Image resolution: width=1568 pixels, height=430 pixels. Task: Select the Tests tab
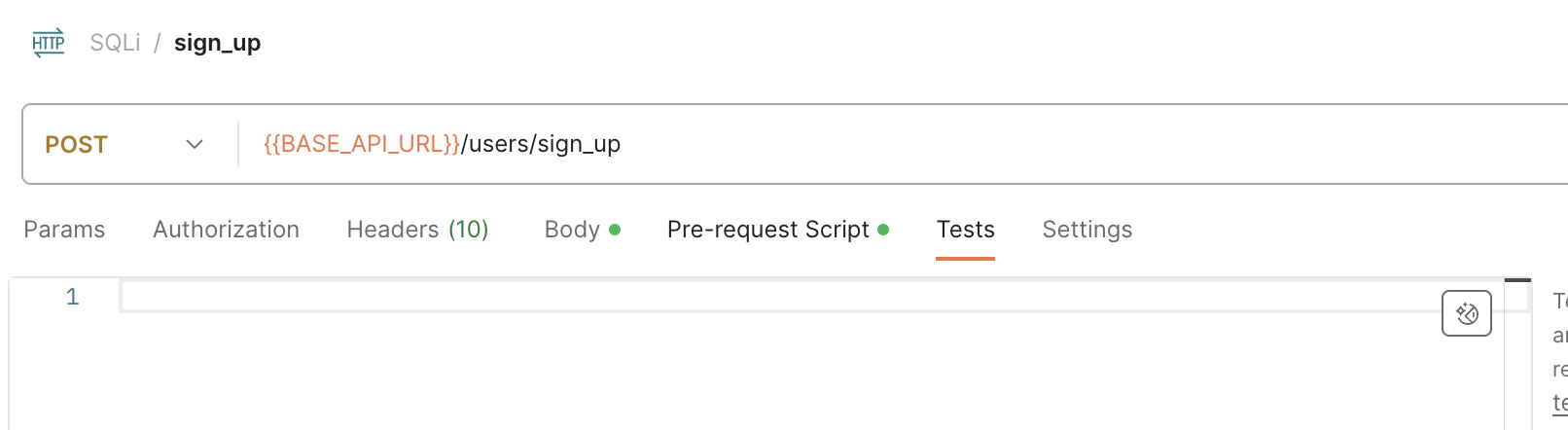pos(965,230)
